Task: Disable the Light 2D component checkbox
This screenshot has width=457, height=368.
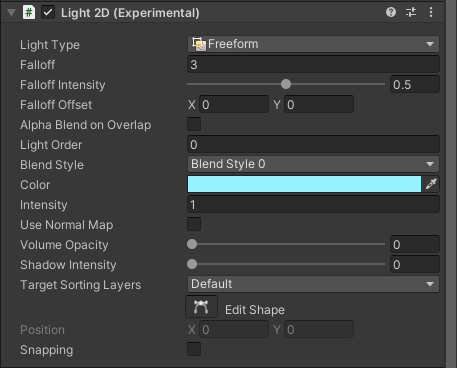Action: pos(48,13)
